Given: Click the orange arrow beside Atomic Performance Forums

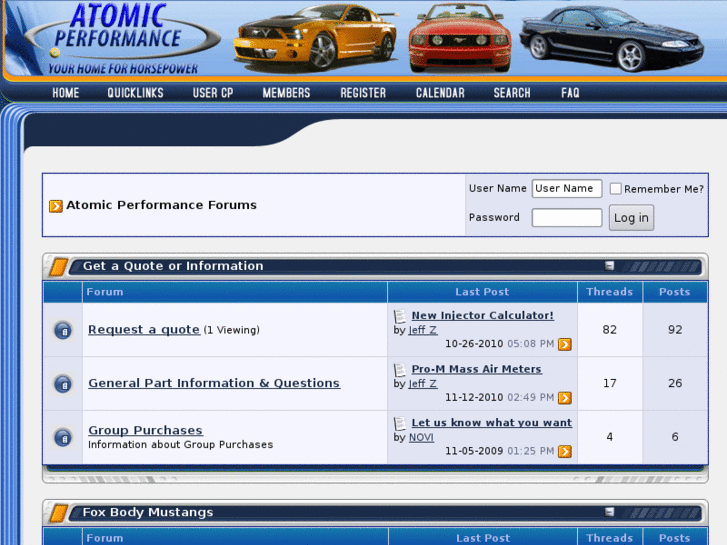Looking at the screenshot, I should (x=56, y=206).
